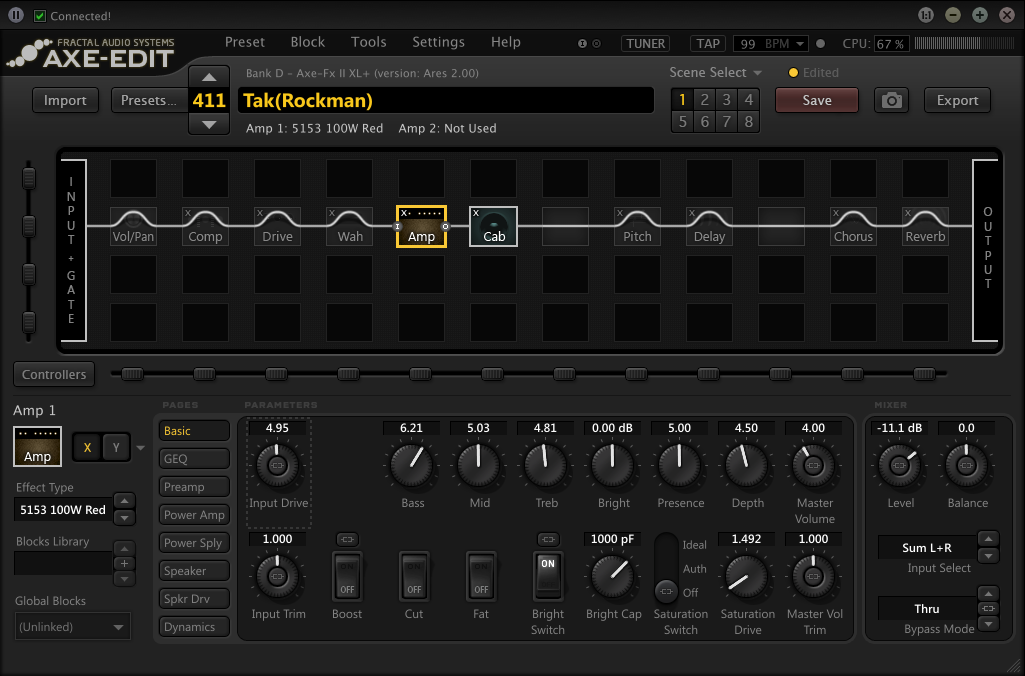The image size is (1025, 676).
Task: Open the X/Y options dropdown arrow
Action: (x=141, y=448)
